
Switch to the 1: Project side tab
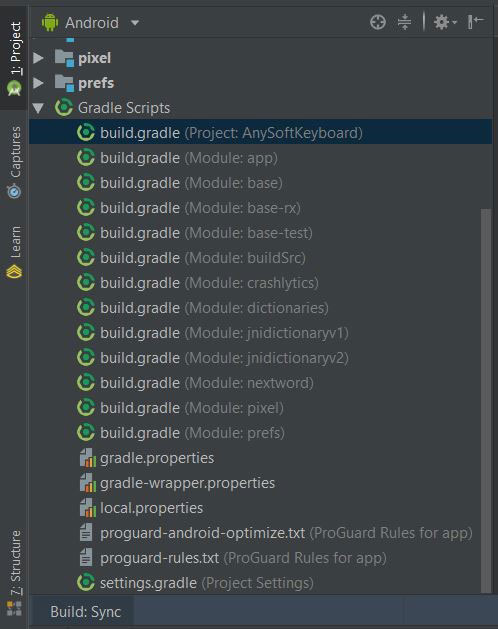click(15, 58)
